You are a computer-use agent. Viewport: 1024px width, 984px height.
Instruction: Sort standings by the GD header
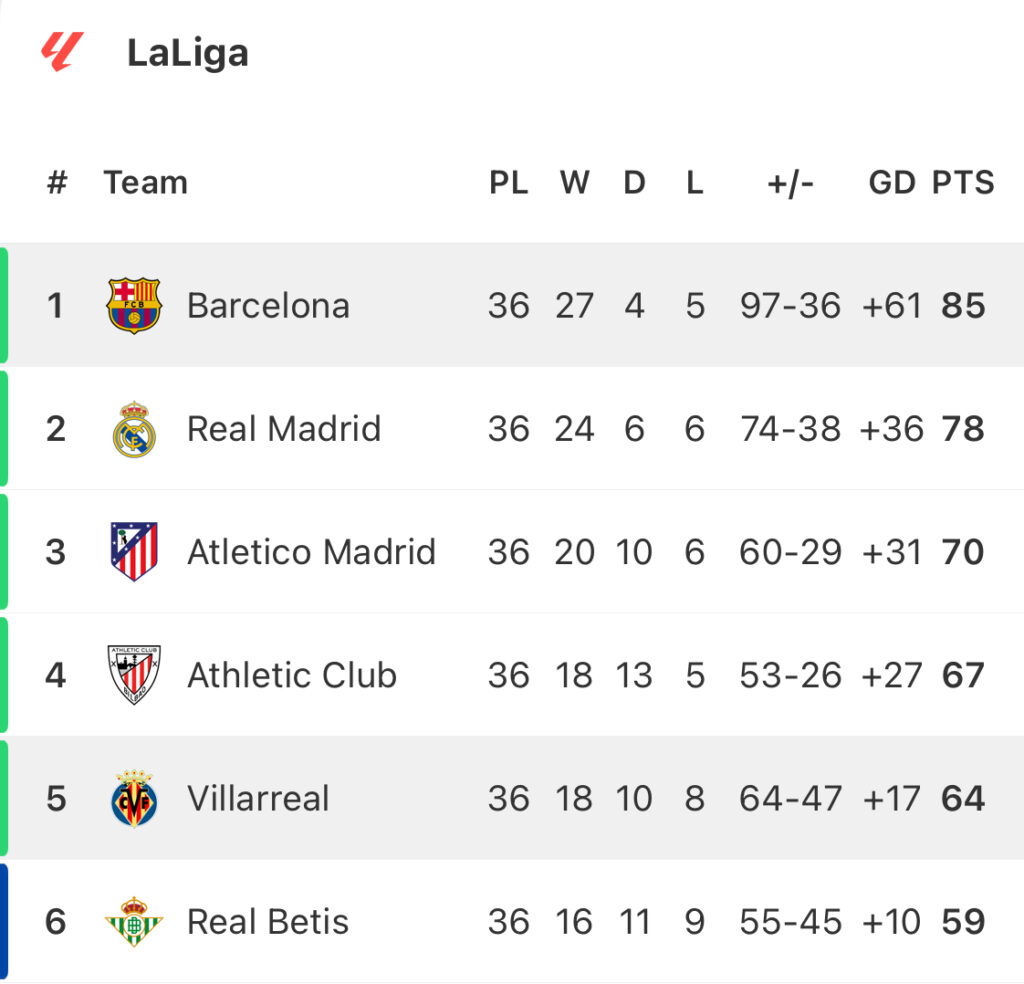891,182
